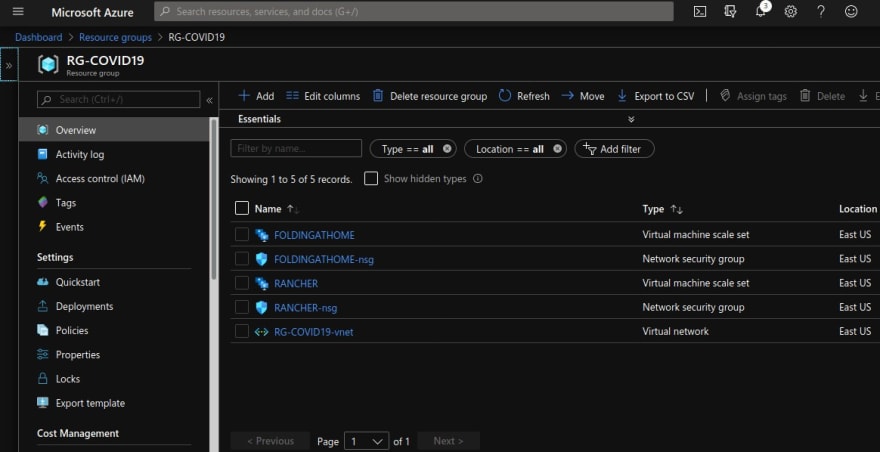Viewport: 880px width, 452px height.
Task: Check the RANCHER row checkbox
Action: (242, 282)
